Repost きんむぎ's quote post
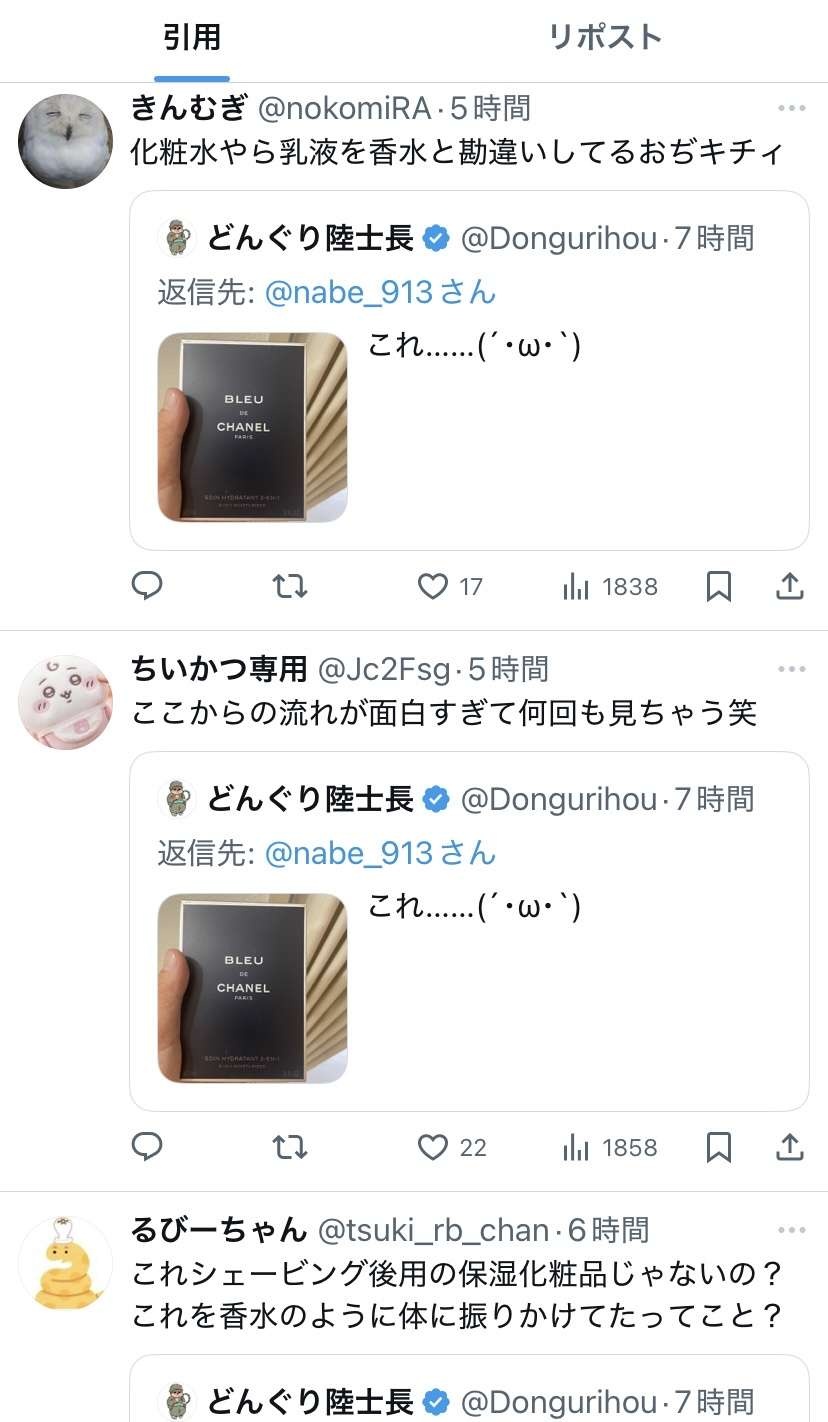The height and width of the screenshot is (1422, 828). [290, 586]
